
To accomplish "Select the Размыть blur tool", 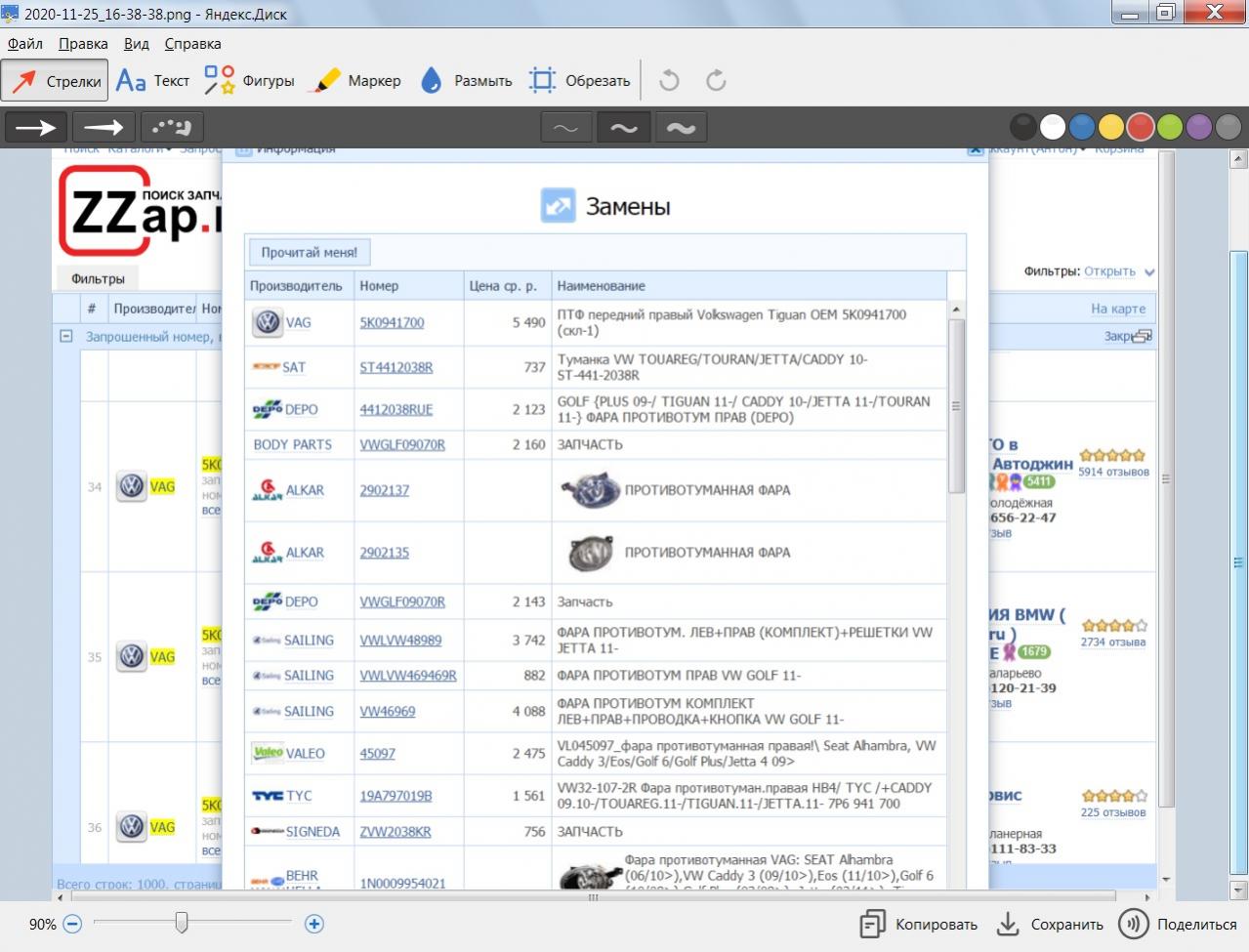I will coord(466,81).
